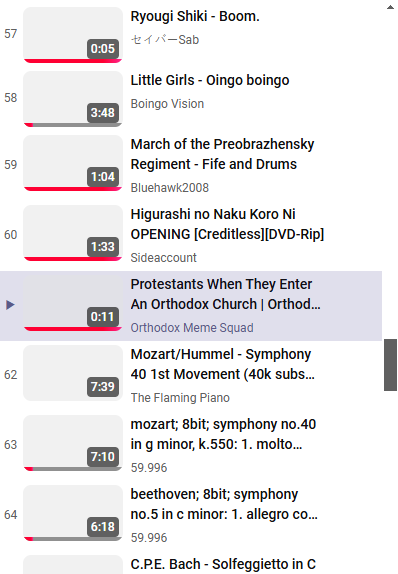Click the now-playing triangle icon

[x=10, y=305]
